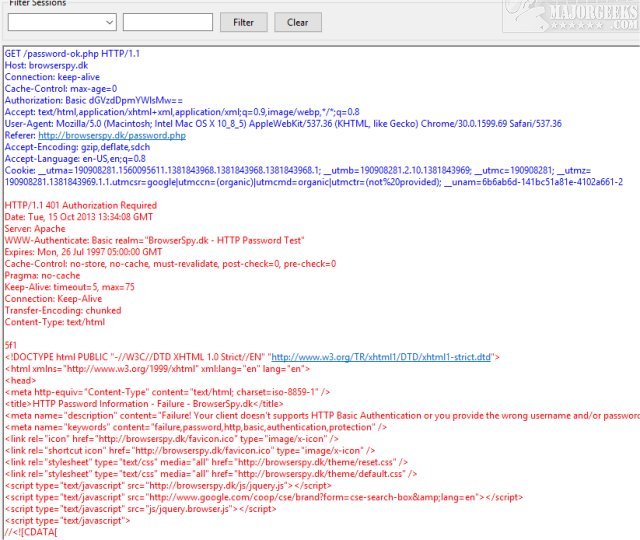Click the Cache-Control: max-age=0 line
Screen dimensions: 640x540
pyautogui.click(x=61, y=89)
